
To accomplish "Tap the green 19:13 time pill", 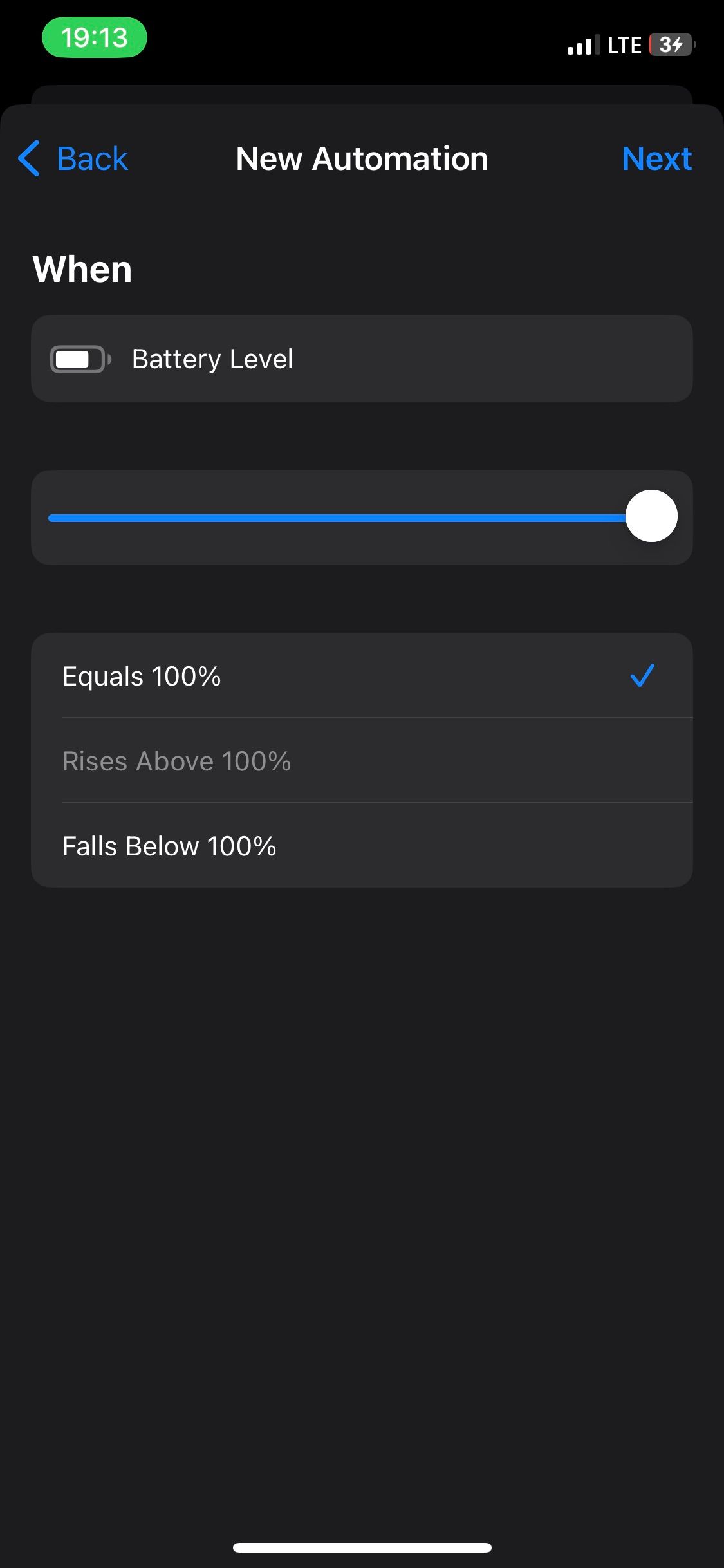I will 95,37.
